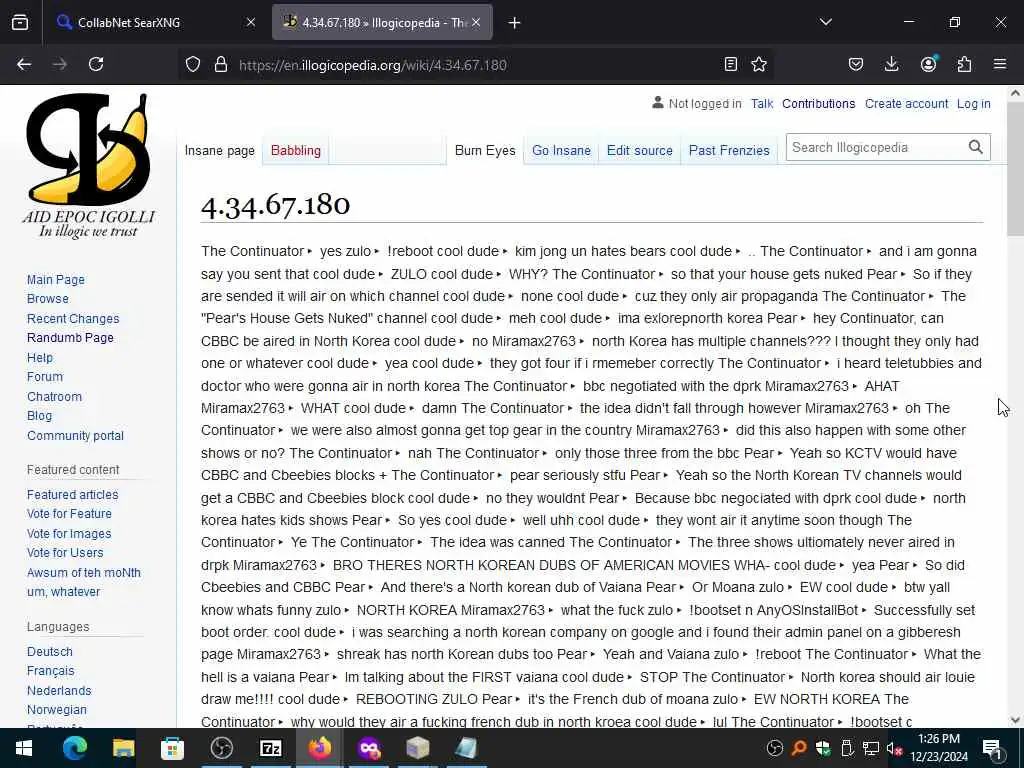
Task: Open the Randumb Page link
Action: 70,338
